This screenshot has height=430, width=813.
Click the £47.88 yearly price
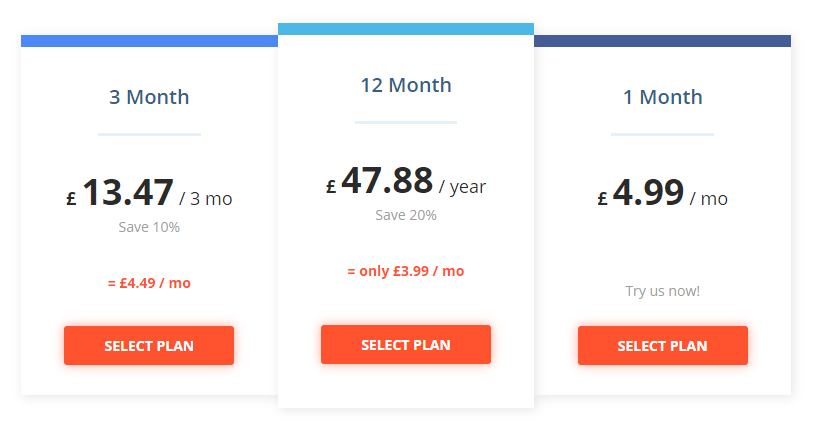[x=379, y=181]
